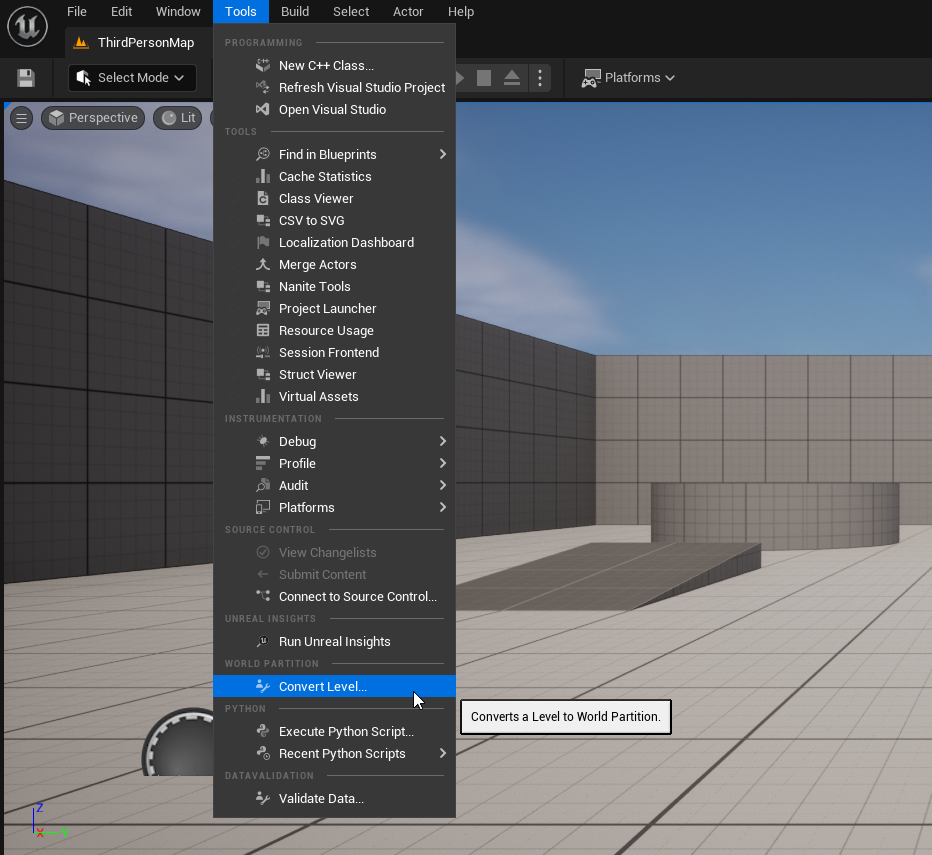Image resolution: width=932 pixels, height=855 pixels.
Task: Expand the Find in Blueprints submenu
Action: pos(328,154)
